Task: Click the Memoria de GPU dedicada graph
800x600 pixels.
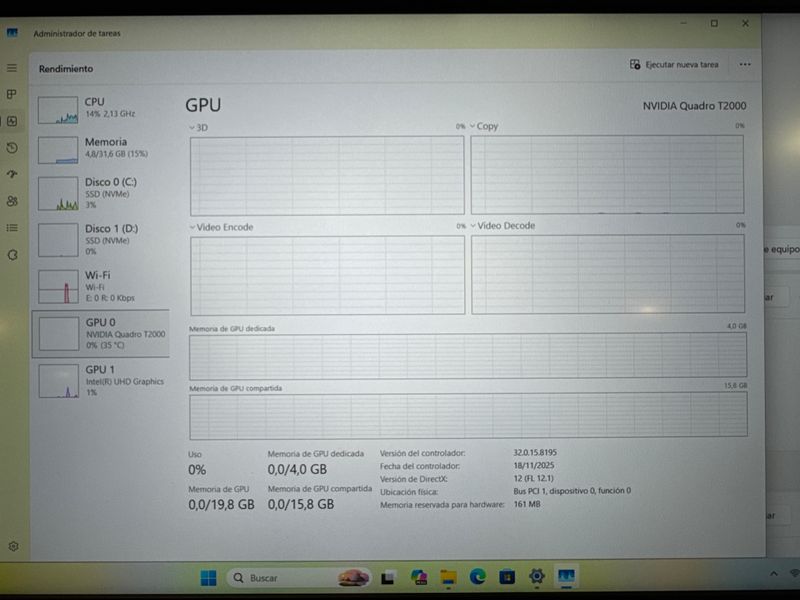Action: (x=468, y=356)
